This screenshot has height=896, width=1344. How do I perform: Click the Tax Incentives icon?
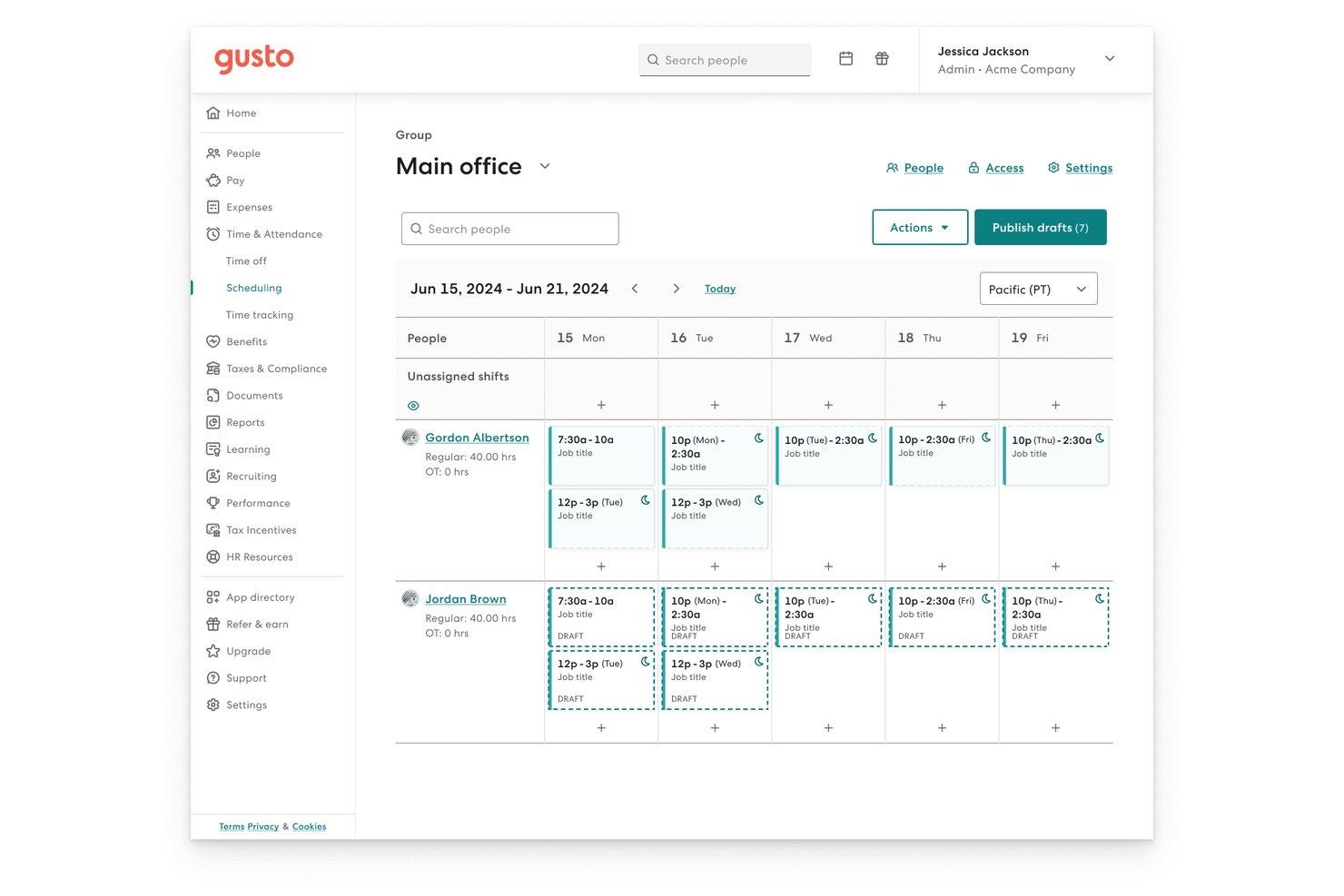click(213, 530)
